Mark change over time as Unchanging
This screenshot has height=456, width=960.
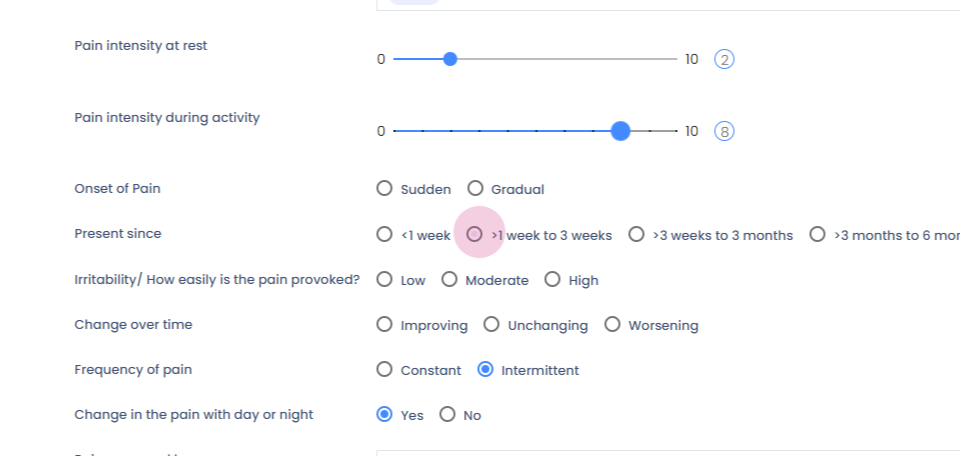tap(491, 324)
